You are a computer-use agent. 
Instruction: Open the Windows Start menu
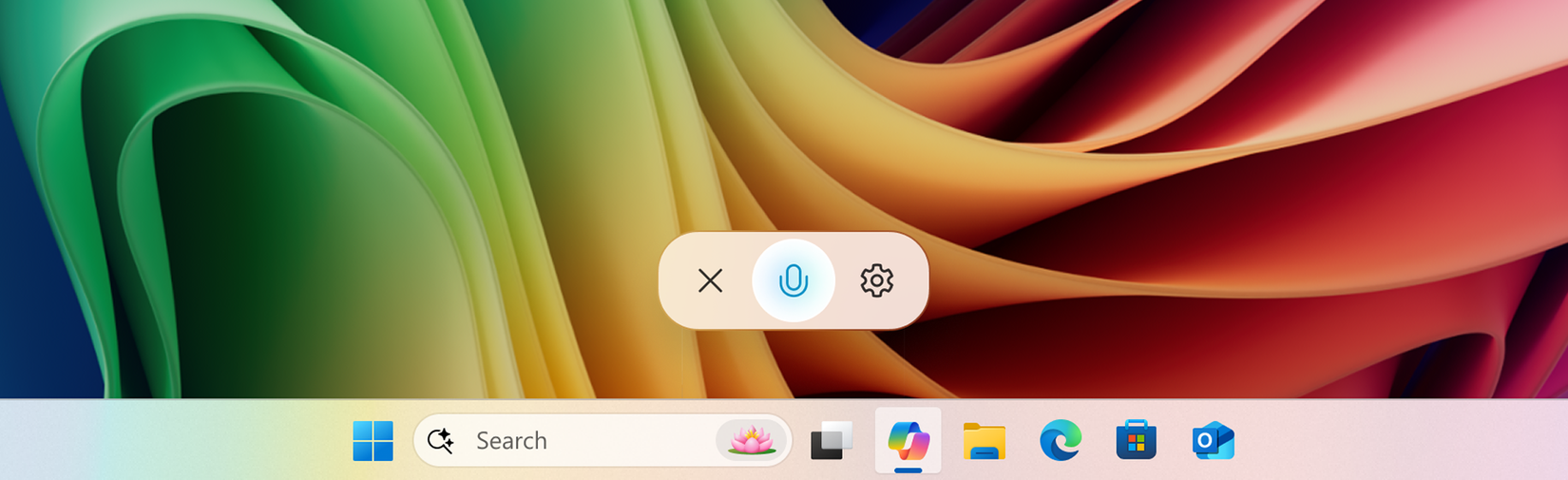tap(373, 441)
